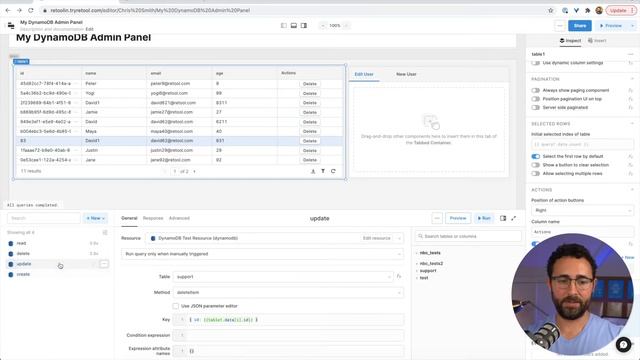Open the Run query only when manually triggered dropdown
Viewport: 640px width, 360px height.
(262, 254)
